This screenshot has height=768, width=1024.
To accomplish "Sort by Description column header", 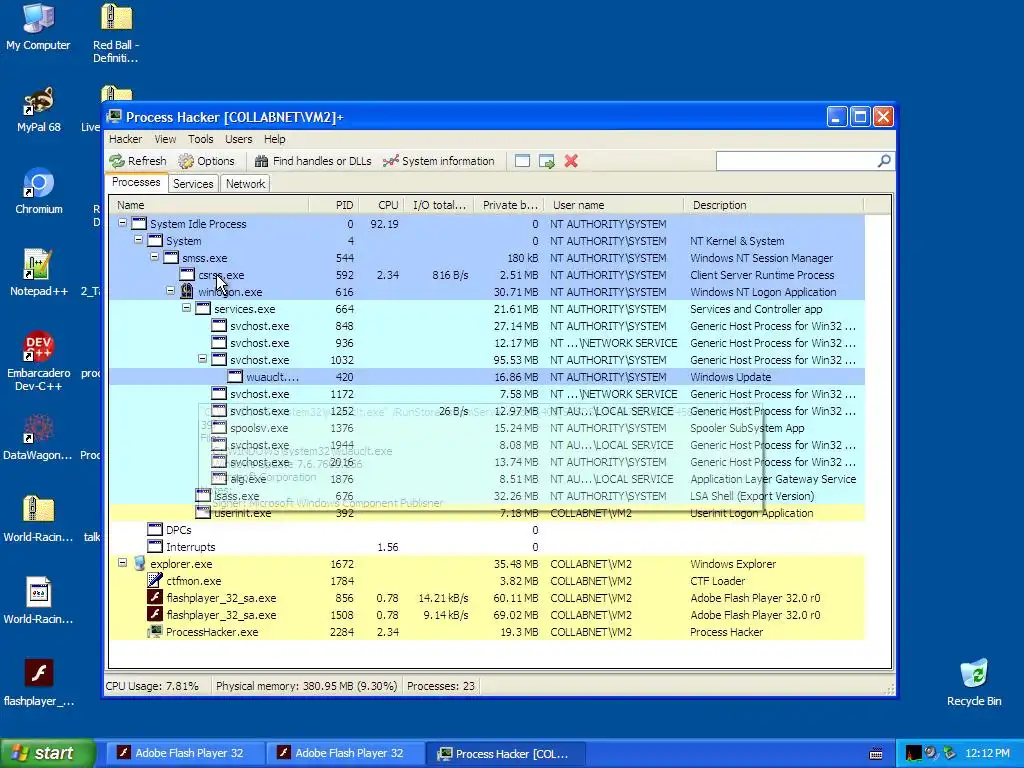I will [774, 205].
